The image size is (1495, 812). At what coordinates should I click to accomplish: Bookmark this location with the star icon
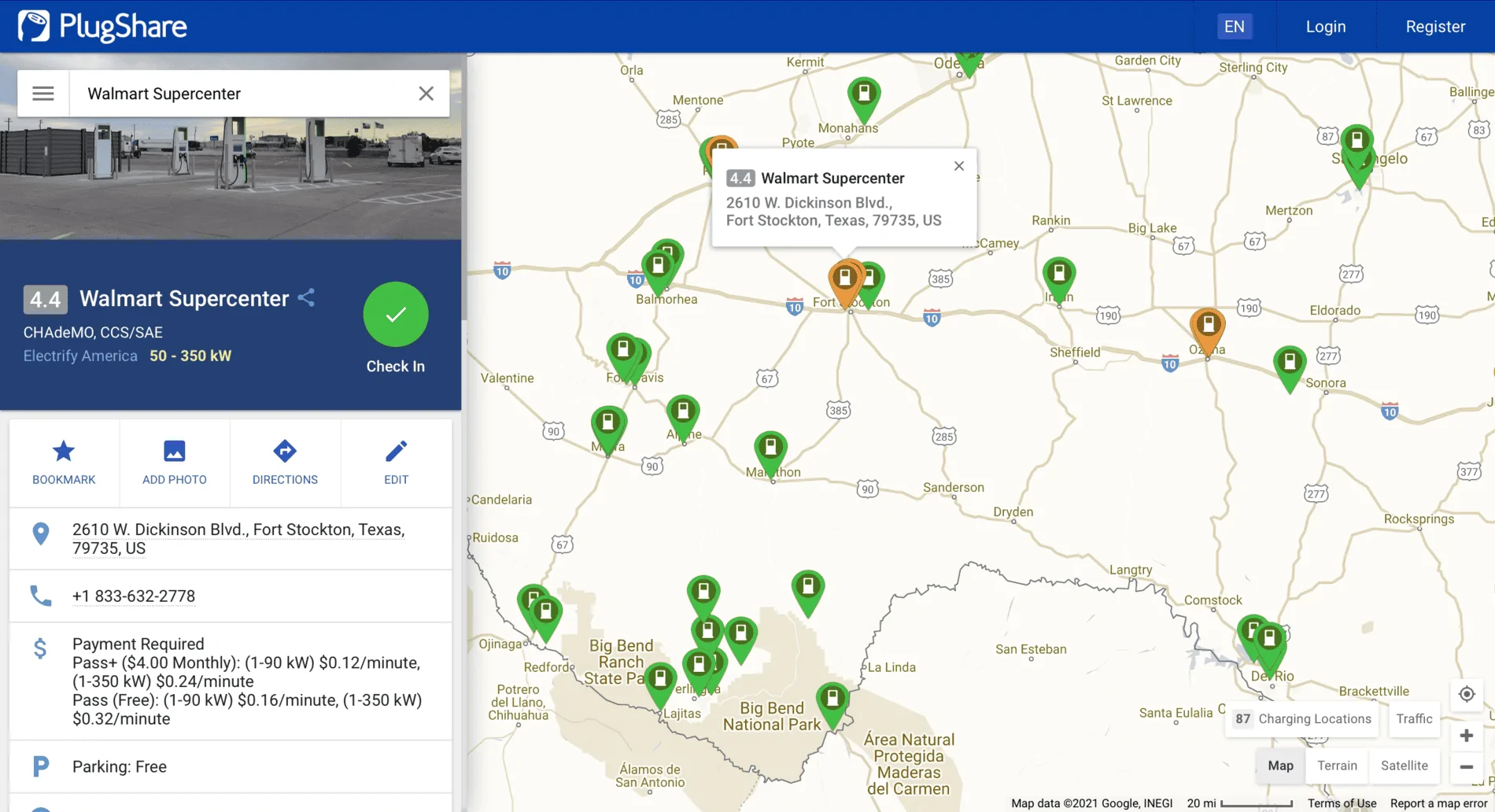64,463
